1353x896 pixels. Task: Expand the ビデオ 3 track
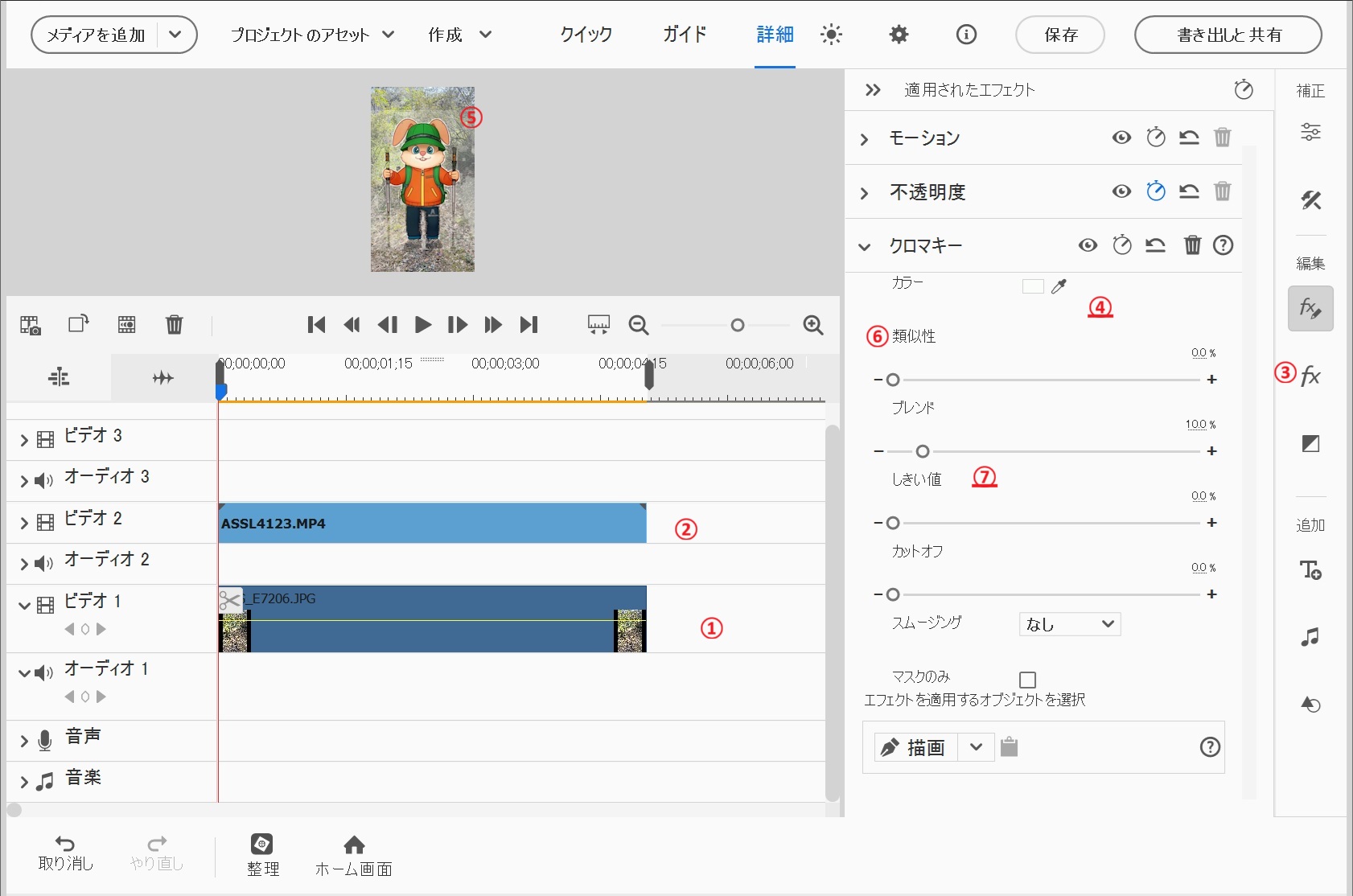coord(24,439)
